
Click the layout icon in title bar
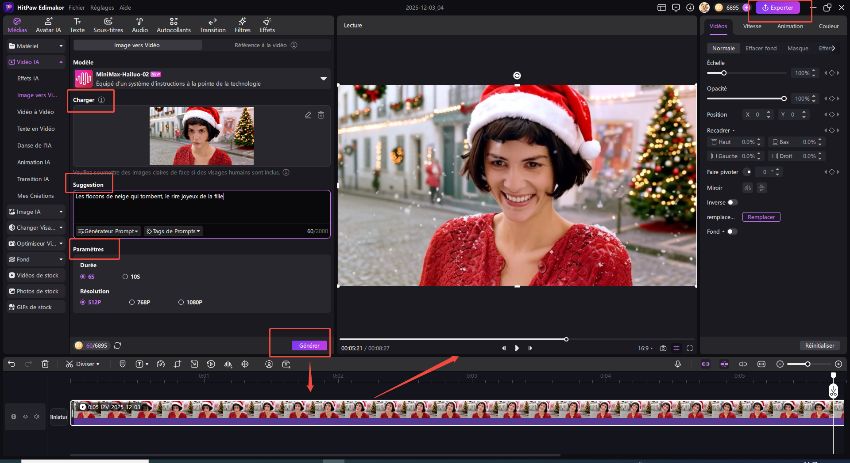click(x=661, y=8)
